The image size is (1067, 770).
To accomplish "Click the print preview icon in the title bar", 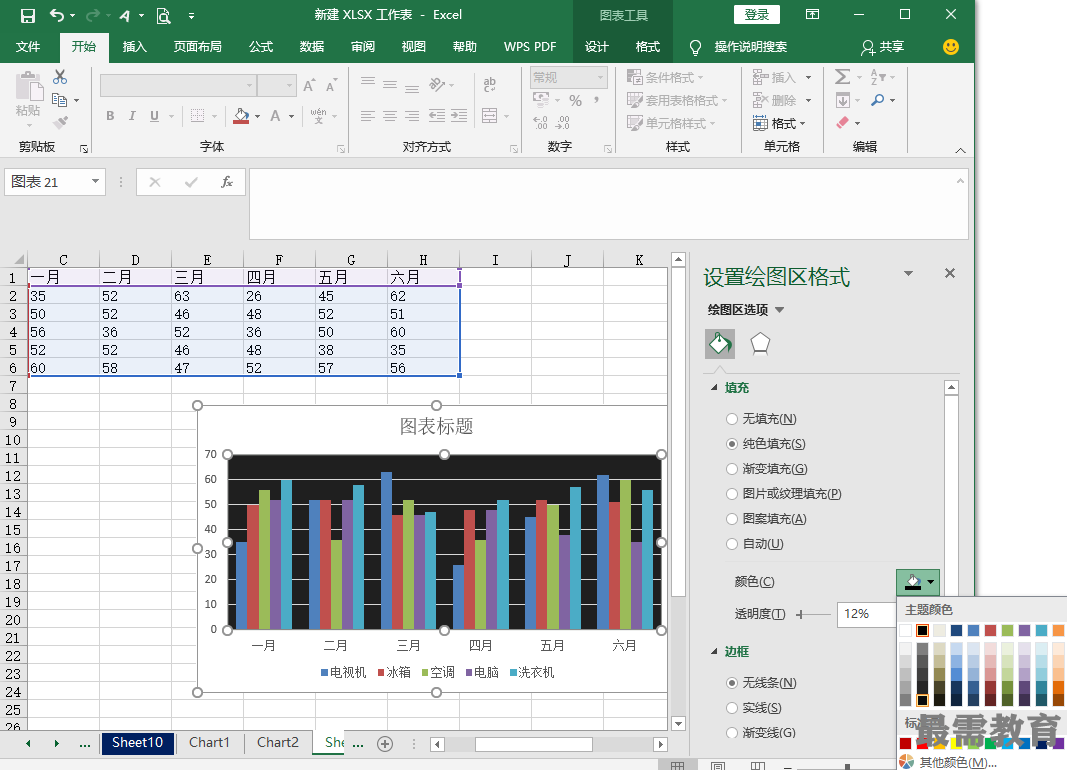I will pyautogui.click(x=163, y=16).
